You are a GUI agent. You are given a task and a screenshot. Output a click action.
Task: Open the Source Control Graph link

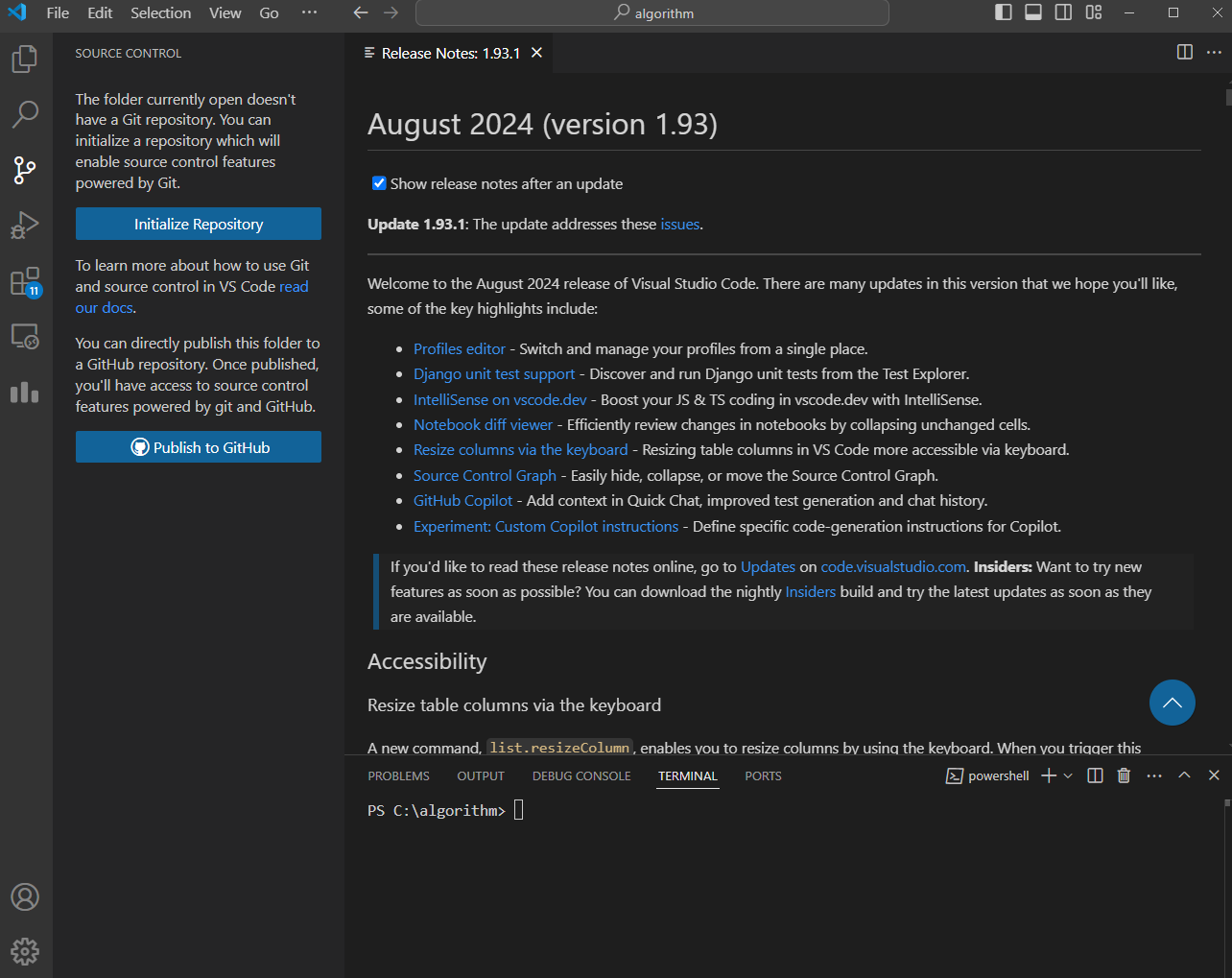(x=485, y=475)
